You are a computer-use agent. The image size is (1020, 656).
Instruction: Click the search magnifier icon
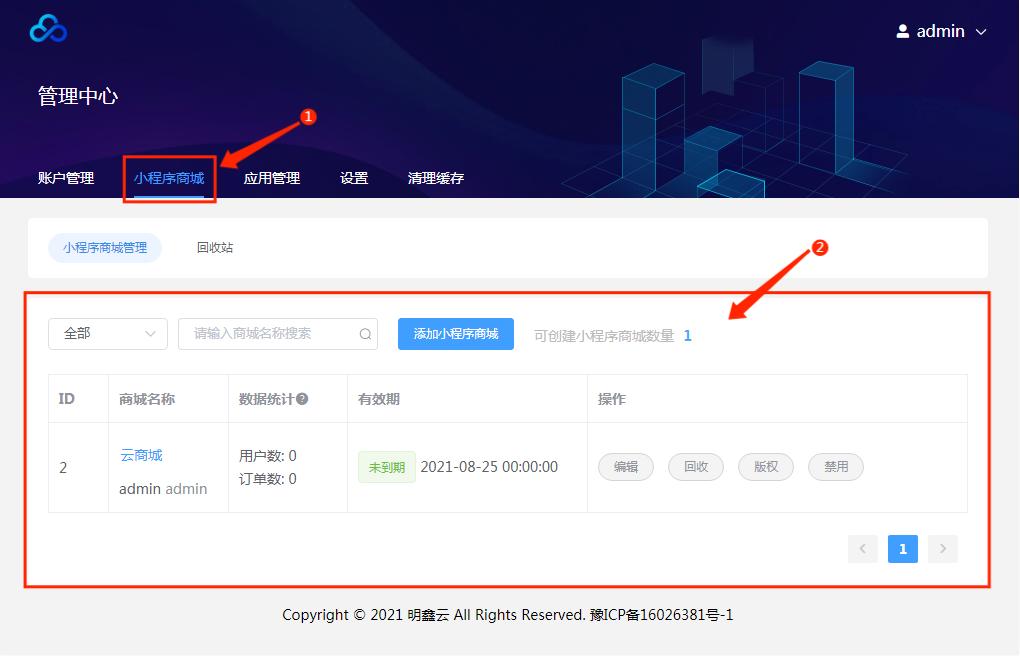coord(366,334)
